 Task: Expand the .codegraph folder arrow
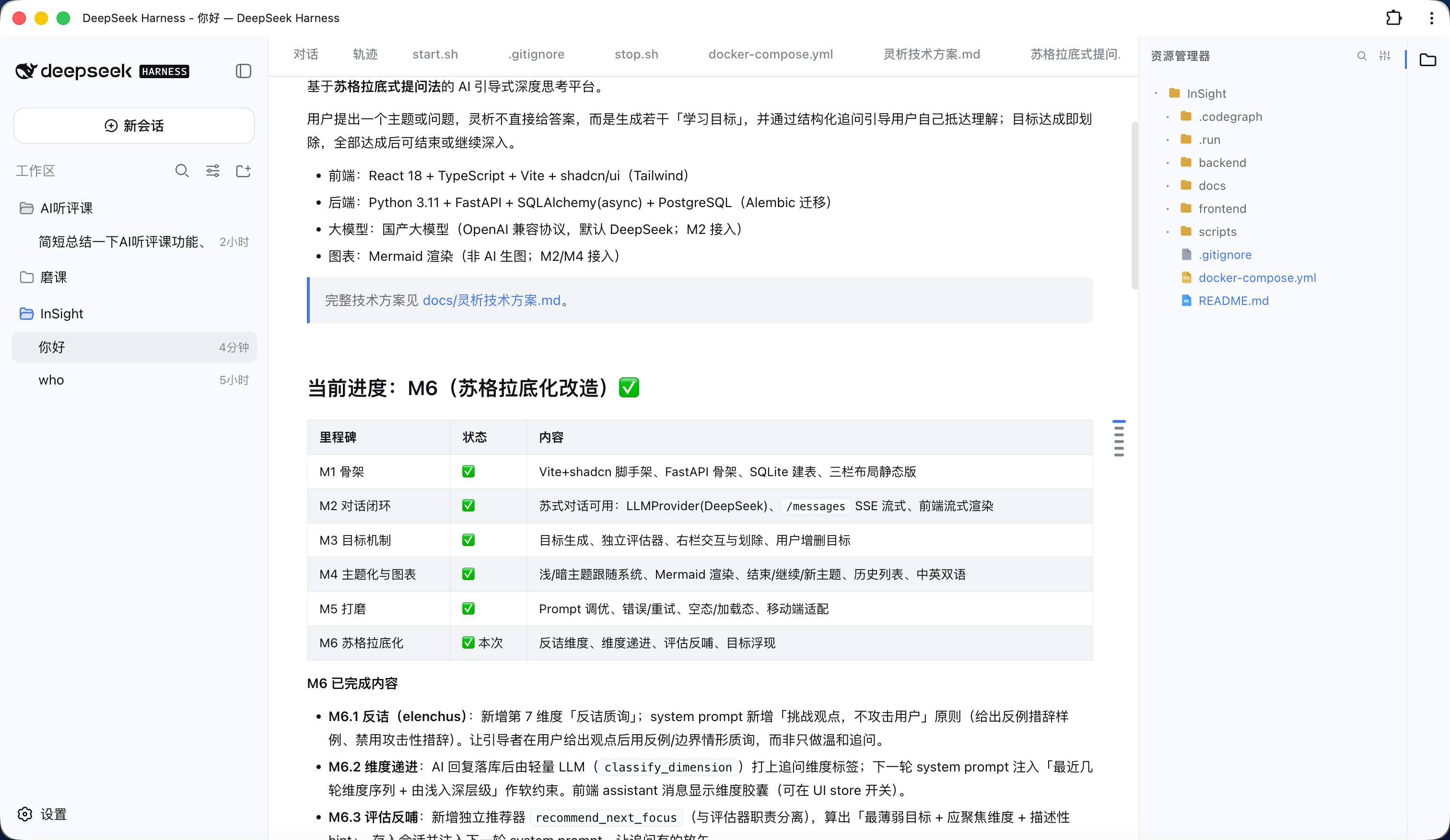pos(1168,117)
